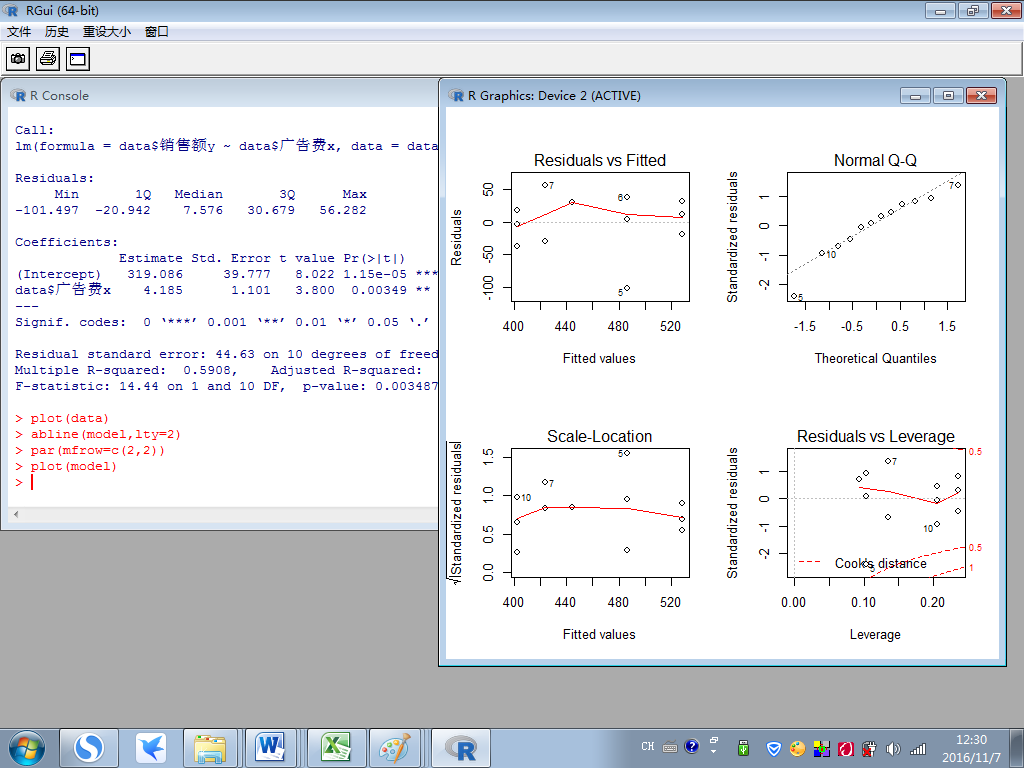Click the 'Cook's distance' legend text

click(x=880, y=564)
